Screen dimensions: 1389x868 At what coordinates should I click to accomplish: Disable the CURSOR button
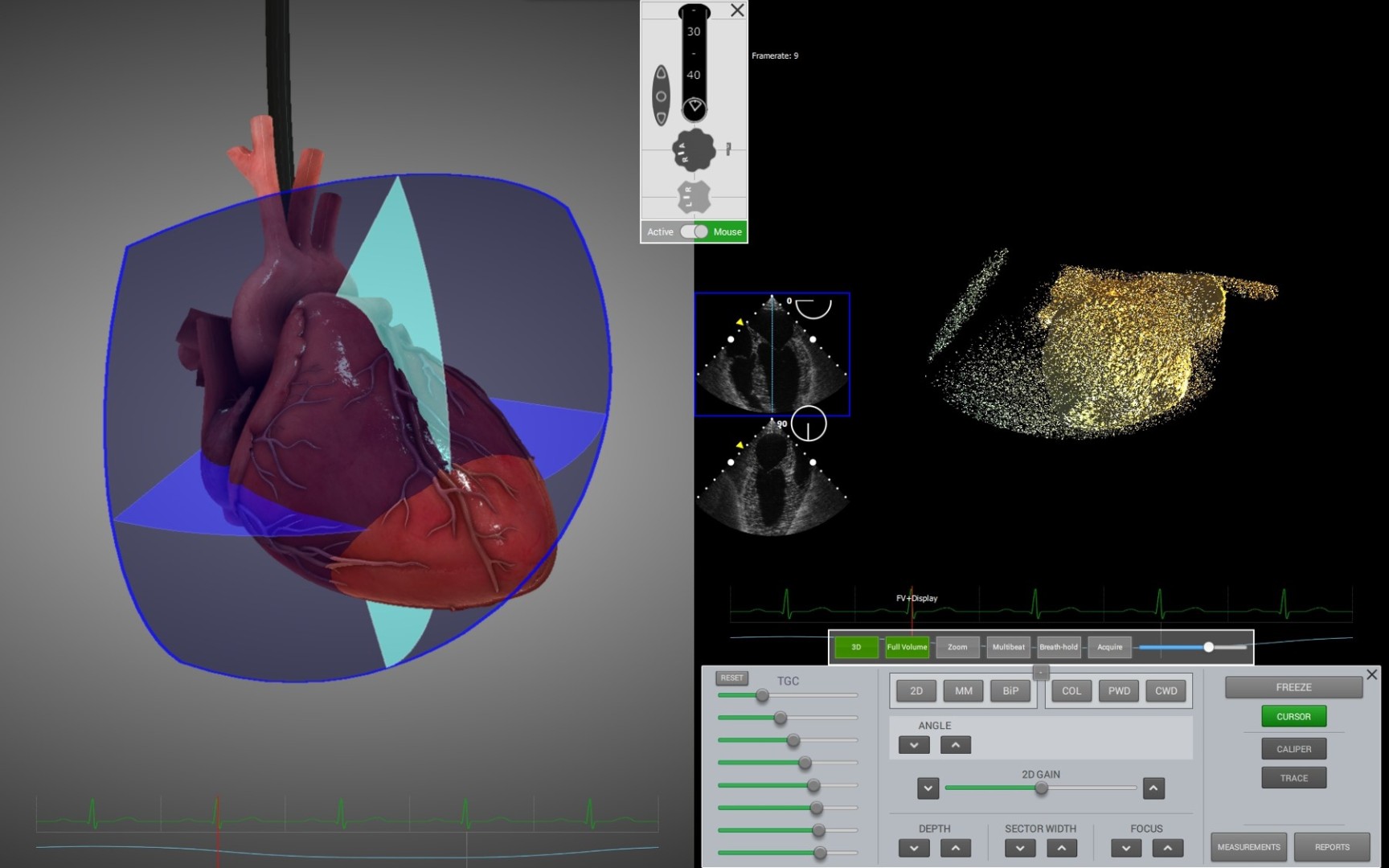click(1293, 716)
